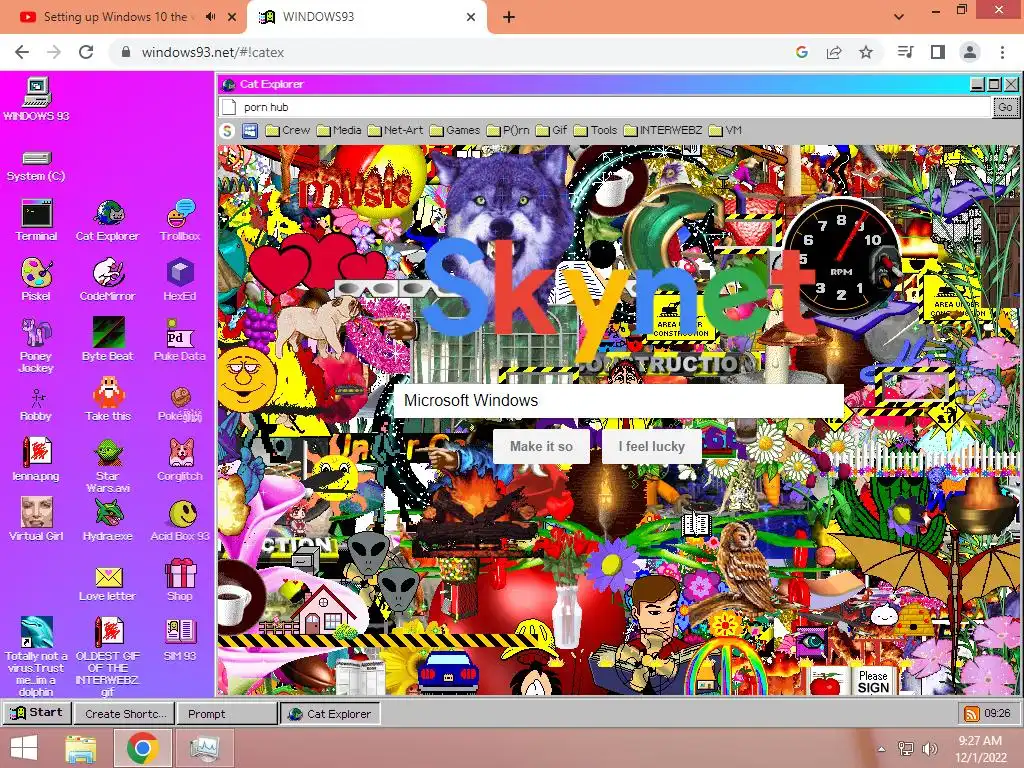Mute the audio on the YouTube tab

click(210, 17)
